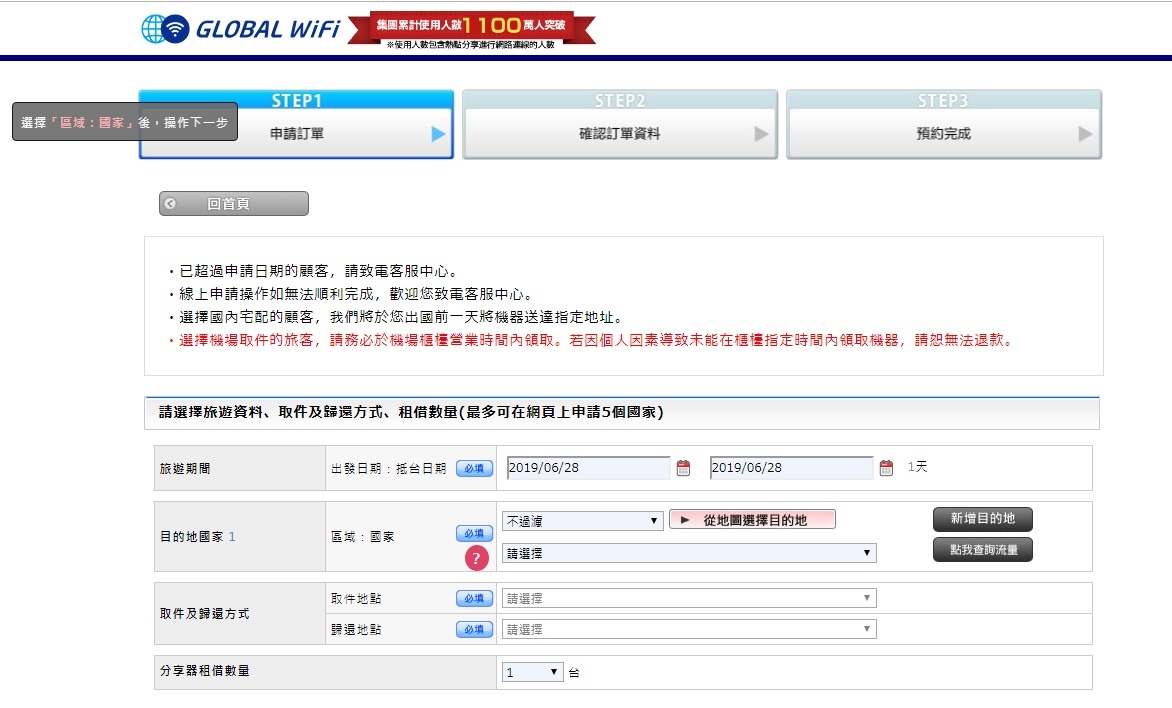Open the country 請選擇 dropdown
The width and height of the screenshot is (1172, 708).
point(689,553)
